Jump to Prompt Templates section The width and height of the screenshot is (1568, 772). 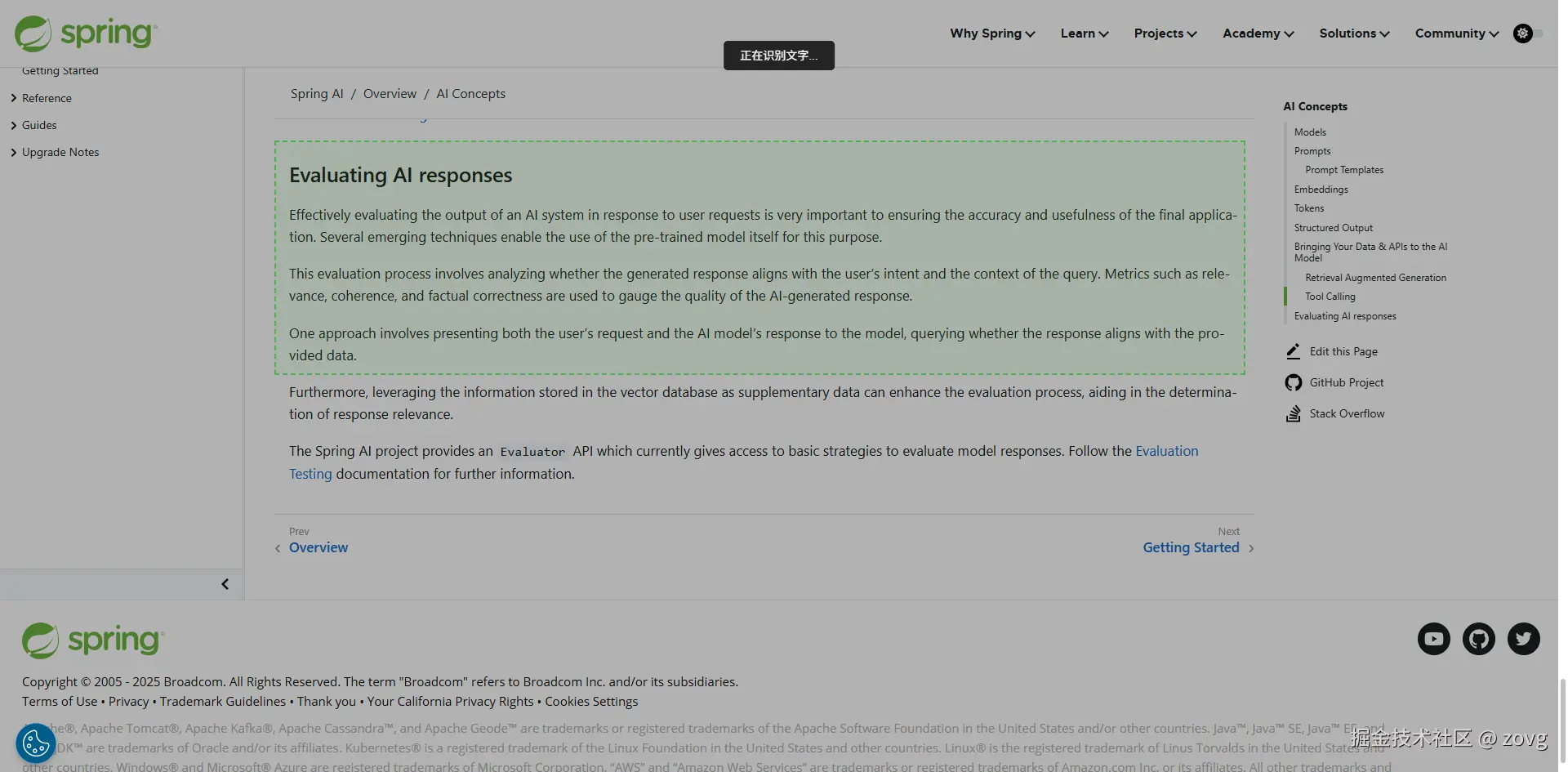point(1344,170)
